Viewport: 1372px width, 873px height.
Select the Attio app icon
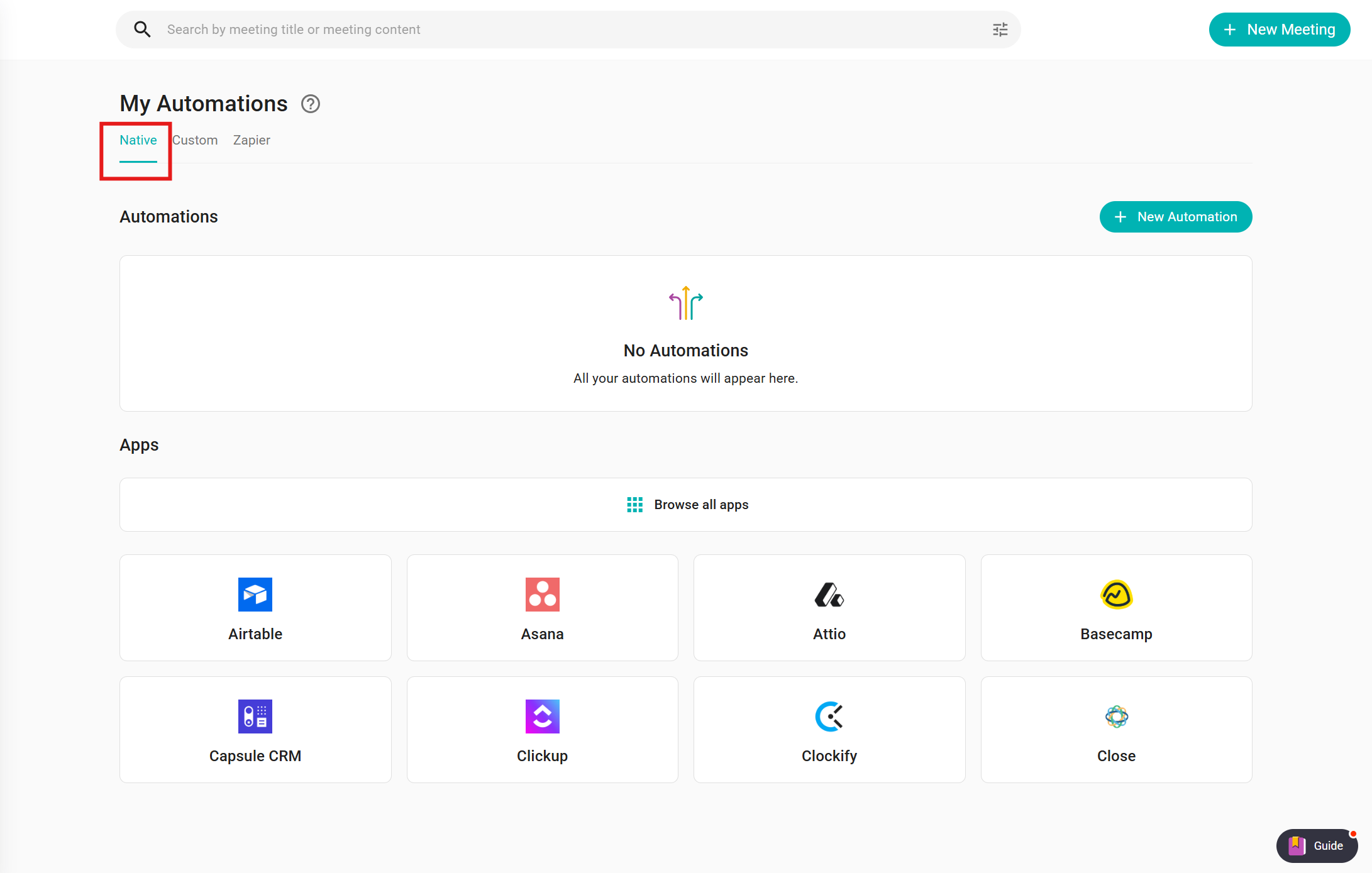coord(829,595)
